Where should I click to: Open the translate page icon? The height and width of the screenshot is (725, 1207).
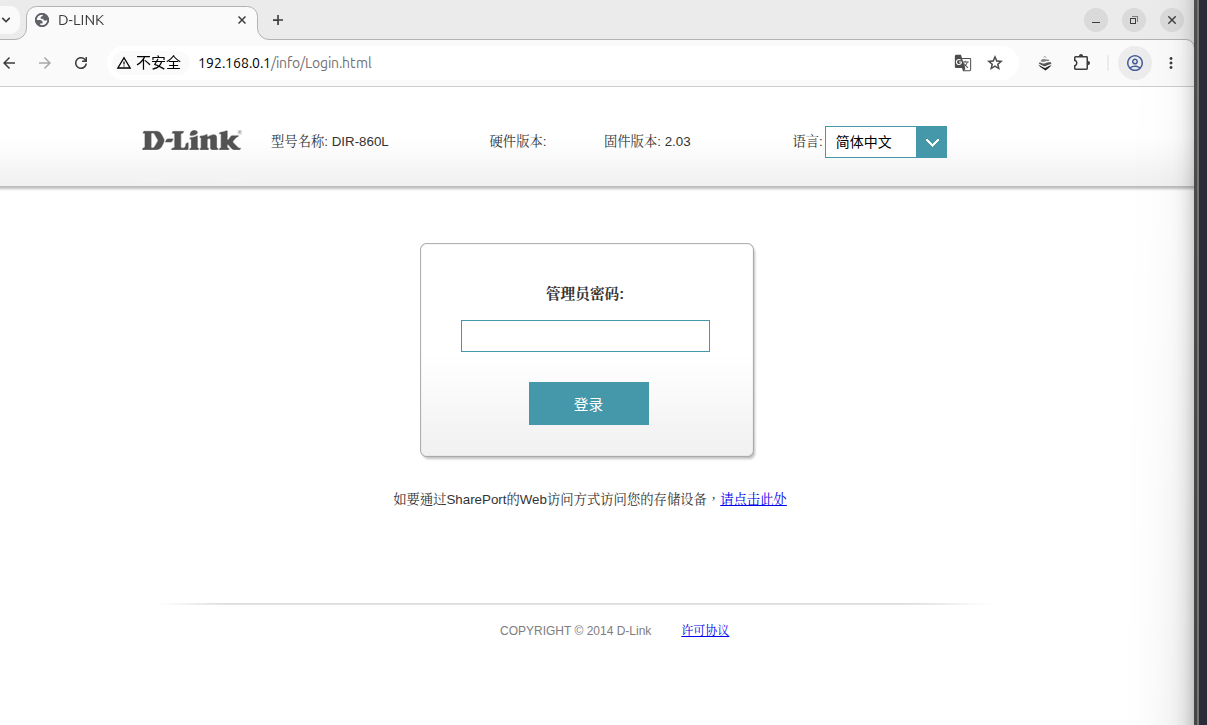(x=962, y=63)
